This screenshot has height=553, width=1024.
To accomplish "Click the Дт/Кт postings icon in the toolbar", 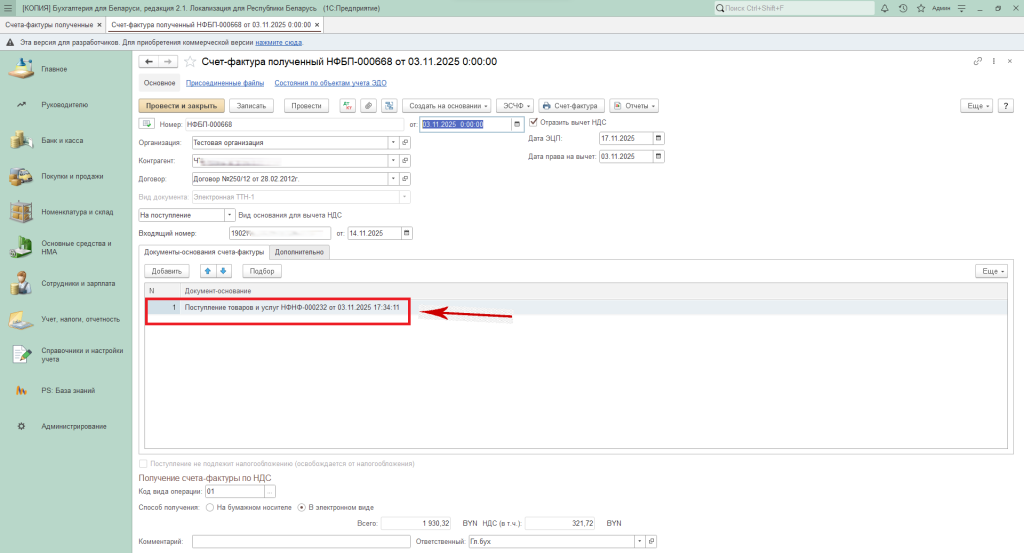I will pos(347,105).
